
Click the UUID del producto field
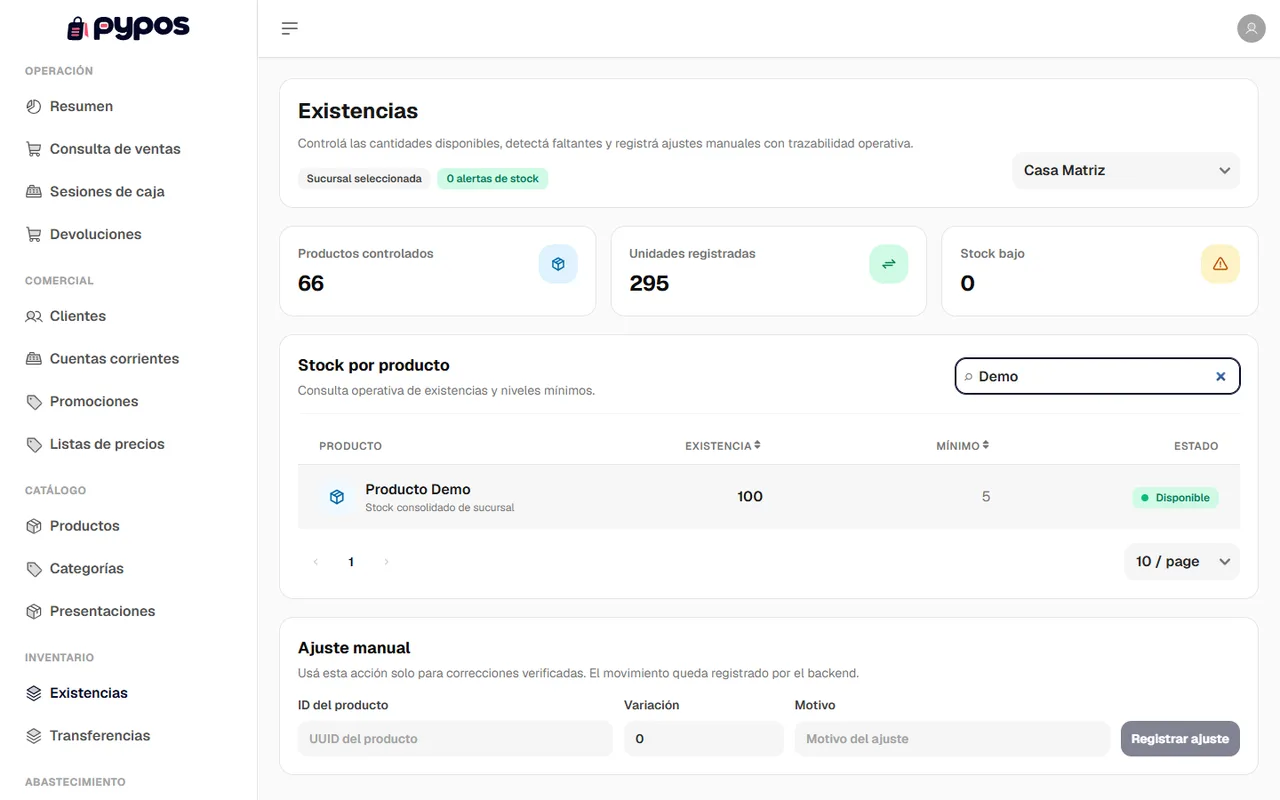(455, 739)
